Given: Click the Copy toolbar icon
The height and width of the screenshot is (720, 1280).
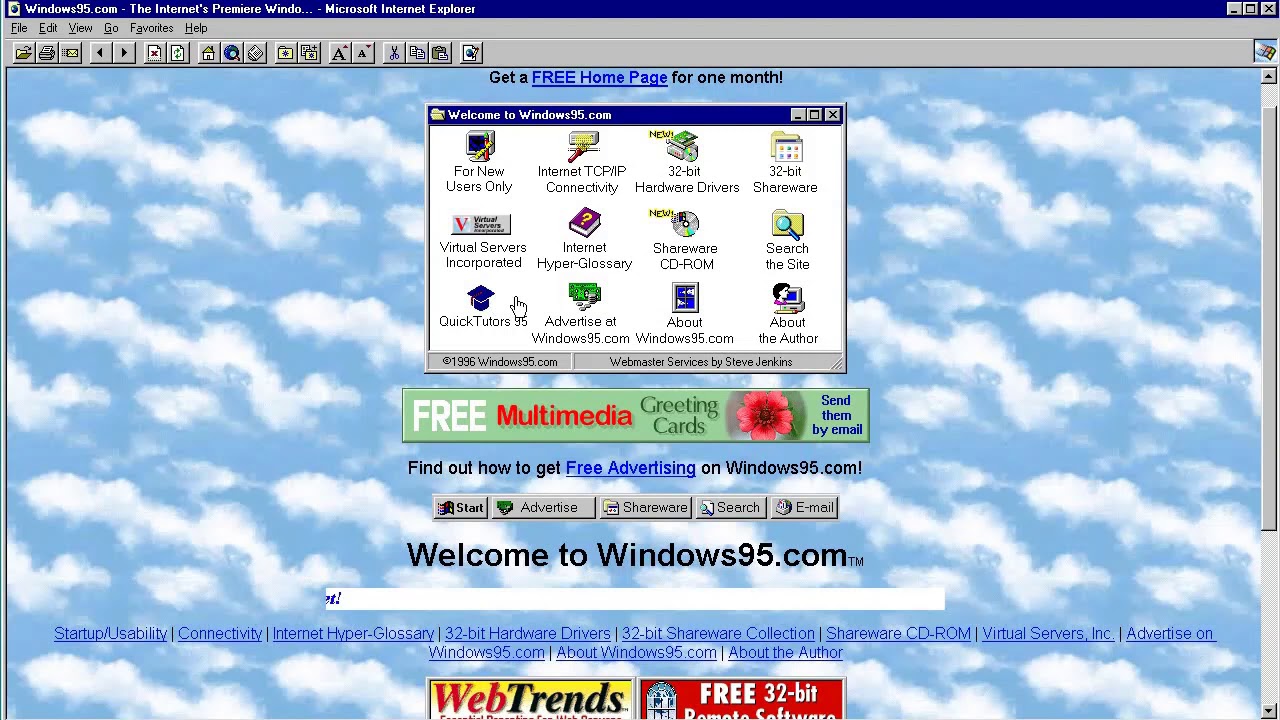Looking at the screenshot, I should [417, 53].
